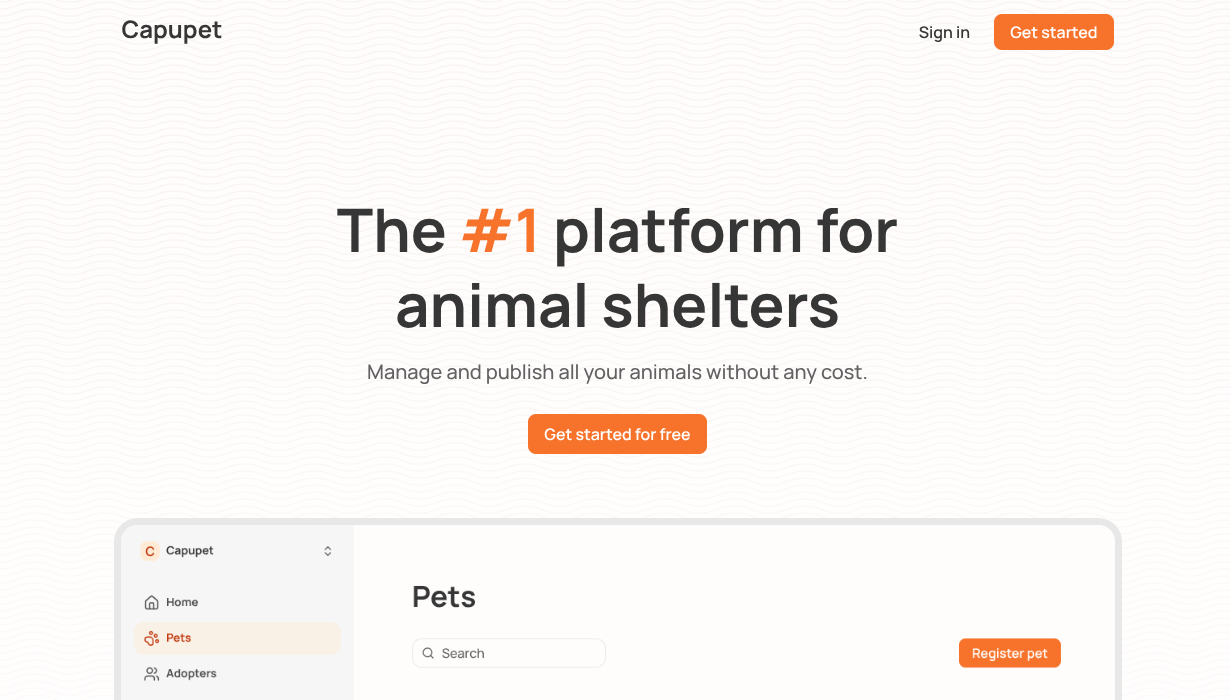Open the Sign in link
This screenshot has width=1230, height=700.
coord(944,33)
